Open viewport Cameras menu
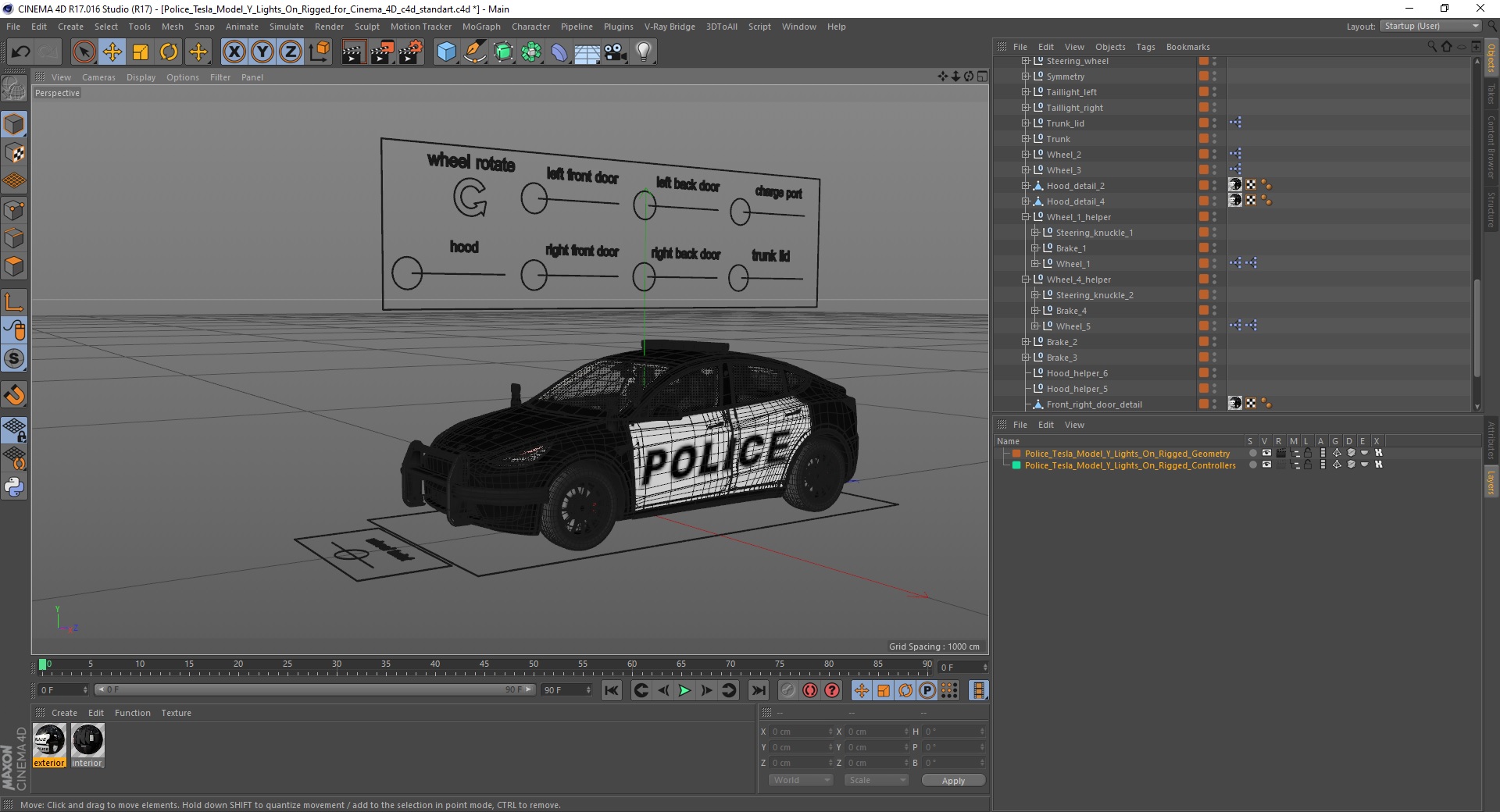The height and width of the screenshot is (812, 1500). pyautogui.click(x=98, y=77)
